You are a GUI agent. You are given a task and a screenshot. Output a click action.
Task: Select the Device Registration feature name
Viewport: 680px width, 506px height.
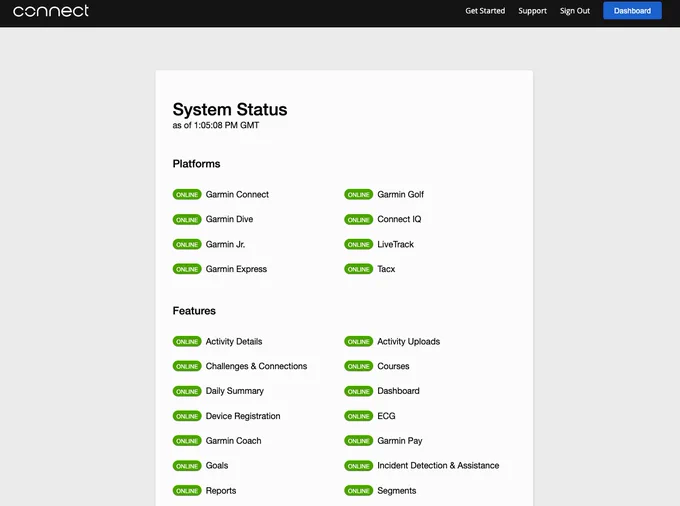tap(243, 416)
